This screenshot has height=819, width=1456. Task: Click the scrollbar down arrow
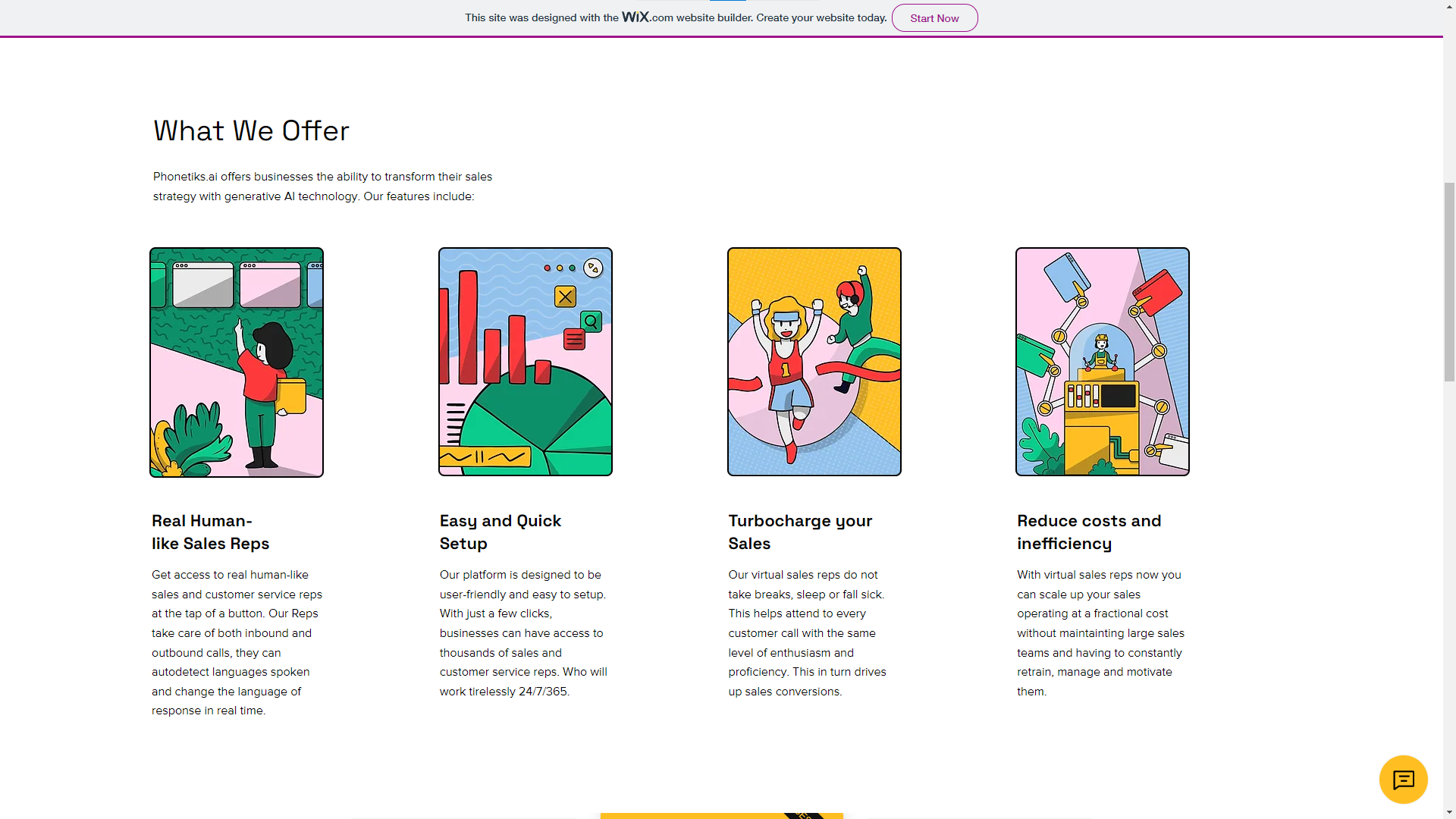coord(1449,812)
